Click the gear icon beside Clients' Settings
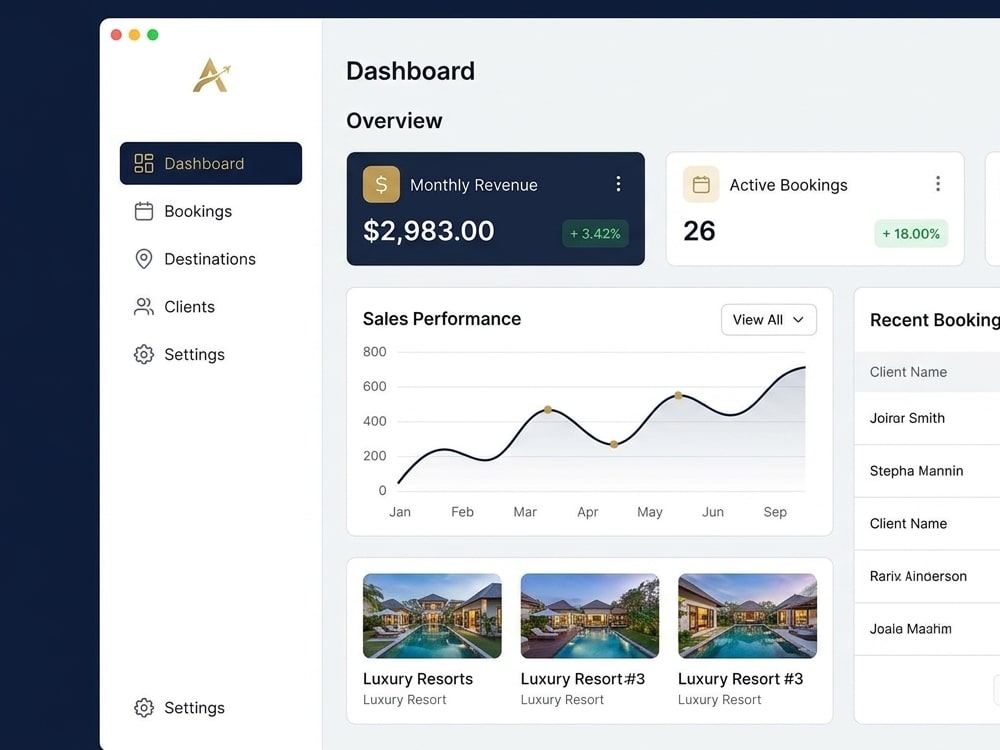This screenshot has width=1000, height=750. (143, 355)
